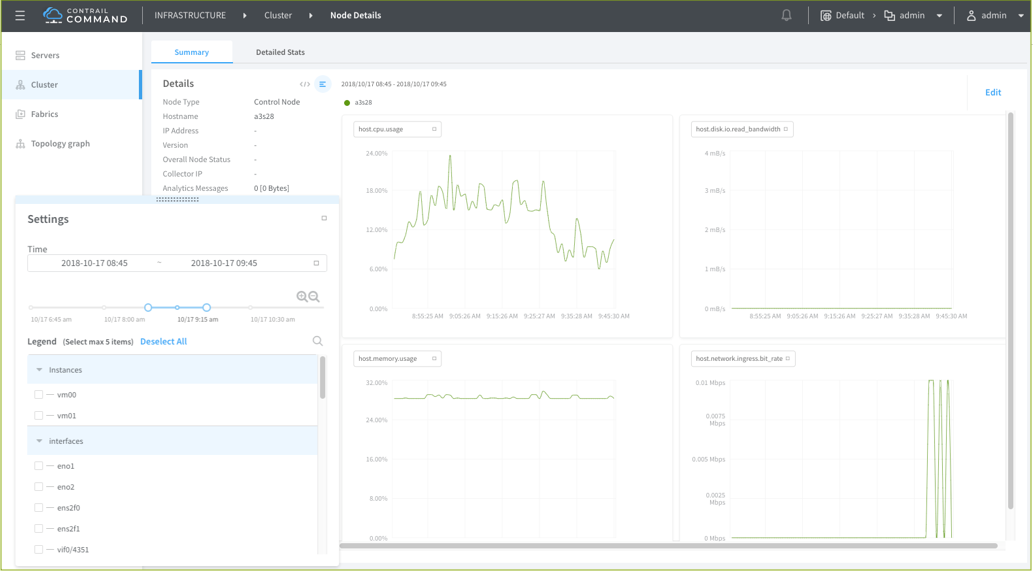Collapse the interfaces legend group

click(x=40, y=441)
